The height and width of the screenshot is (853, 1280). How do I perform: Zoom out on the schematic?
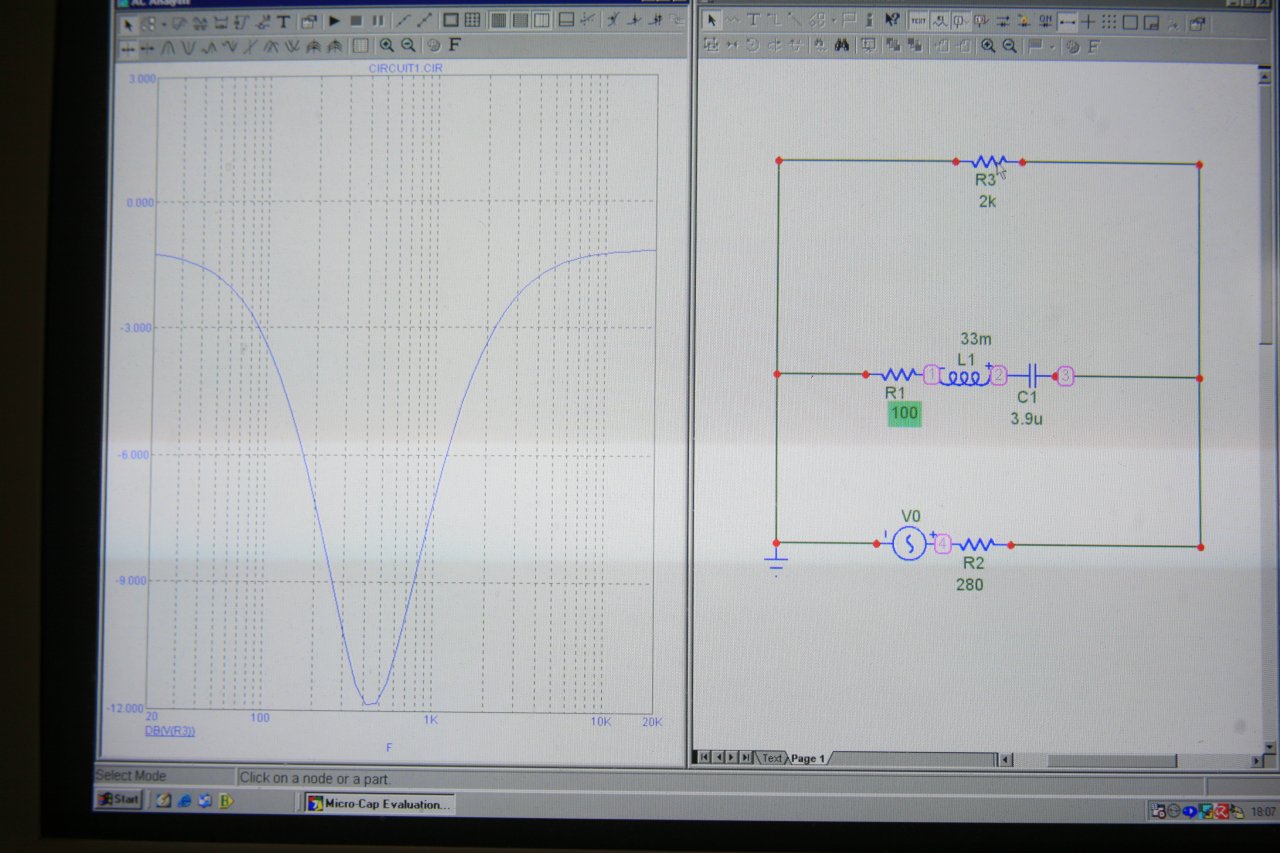coord(1009,45)
